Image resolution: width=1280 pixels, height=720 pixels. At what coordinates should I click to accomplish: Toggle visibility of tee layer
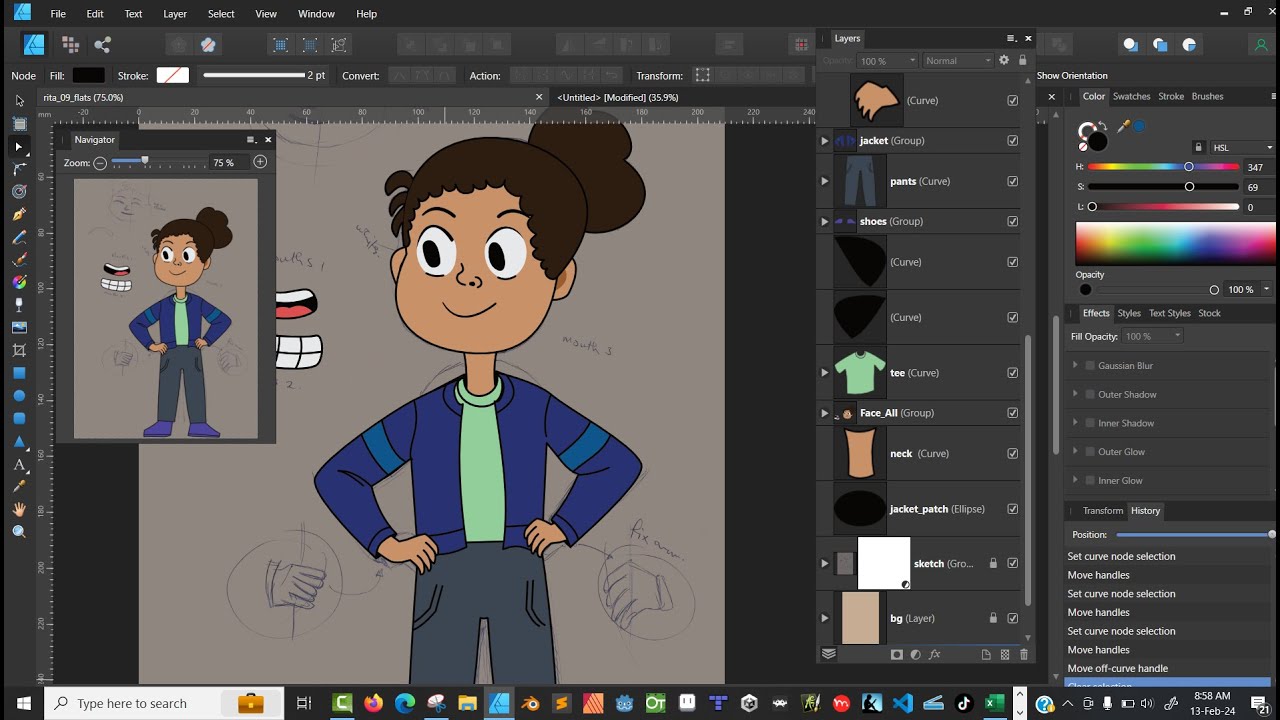pos(1013,373)
